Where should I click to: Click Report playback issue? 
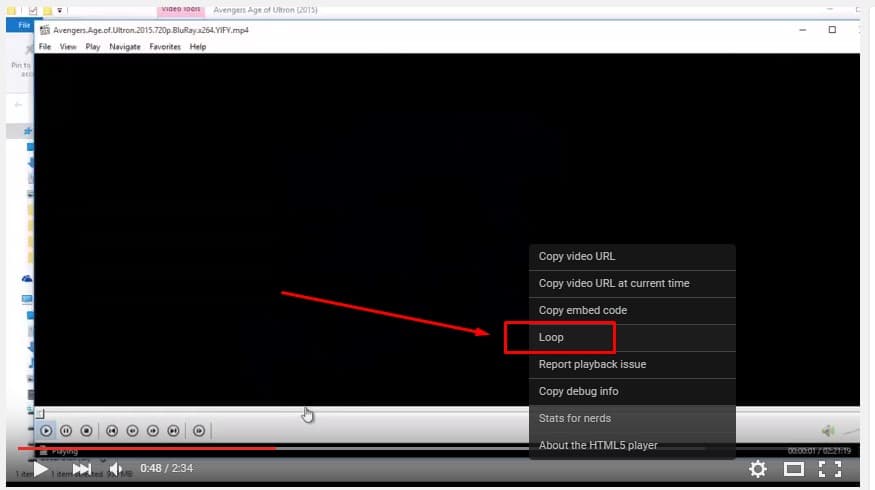click(592, 364)
